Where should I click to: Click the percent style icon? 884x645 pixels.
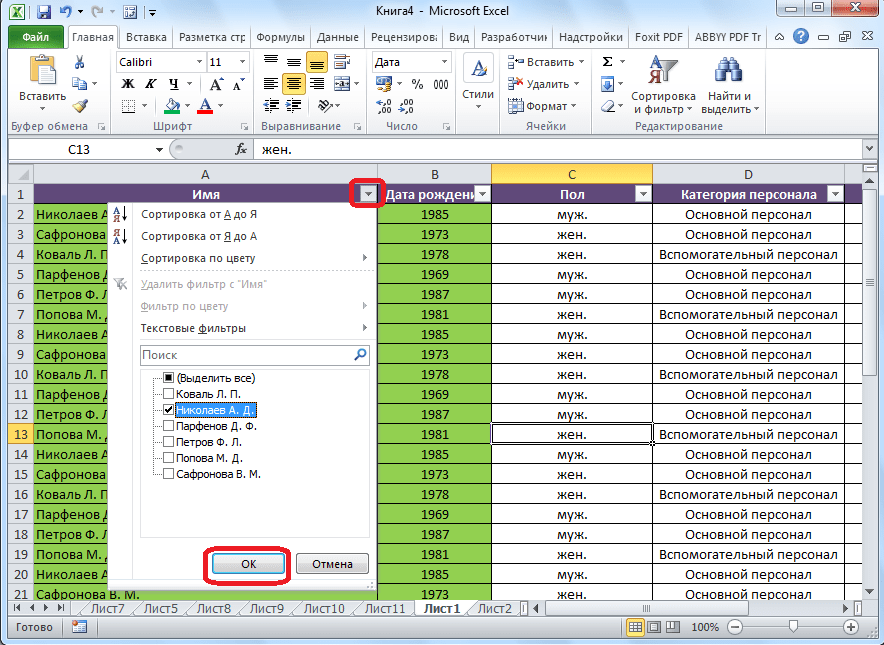click(415, 84)
